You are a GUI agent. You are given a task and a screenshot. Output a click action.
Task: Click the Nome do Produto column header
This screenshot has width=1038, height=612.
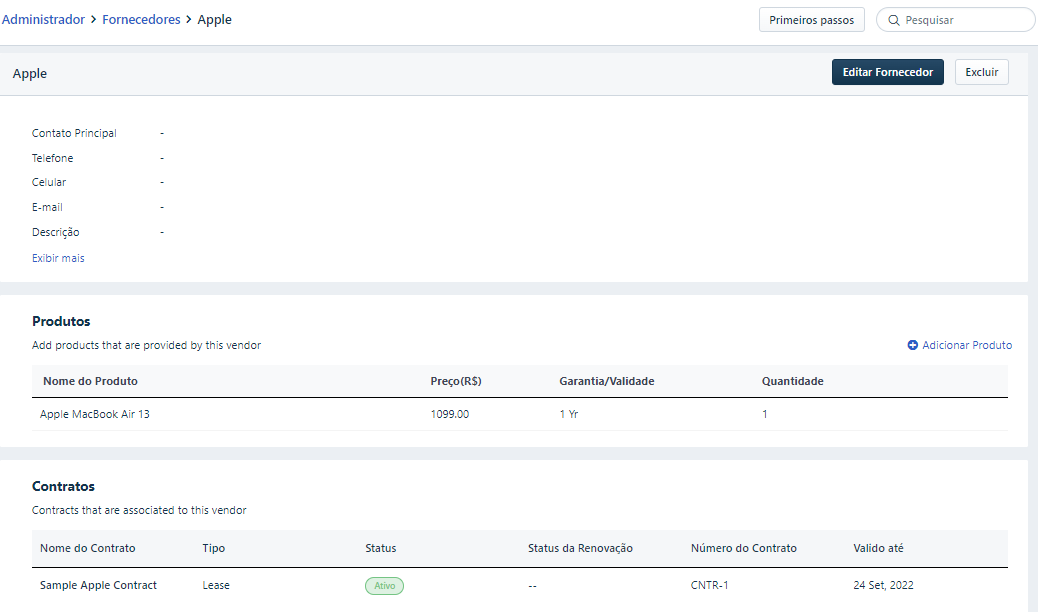(x=90, y=381)
